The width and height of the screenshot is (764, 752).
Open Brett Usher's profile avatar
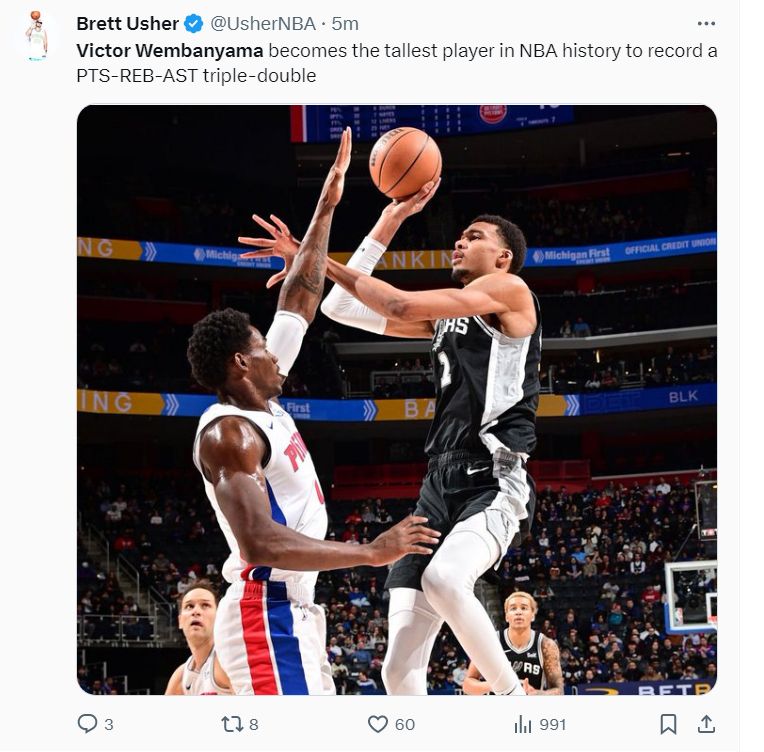37,37
